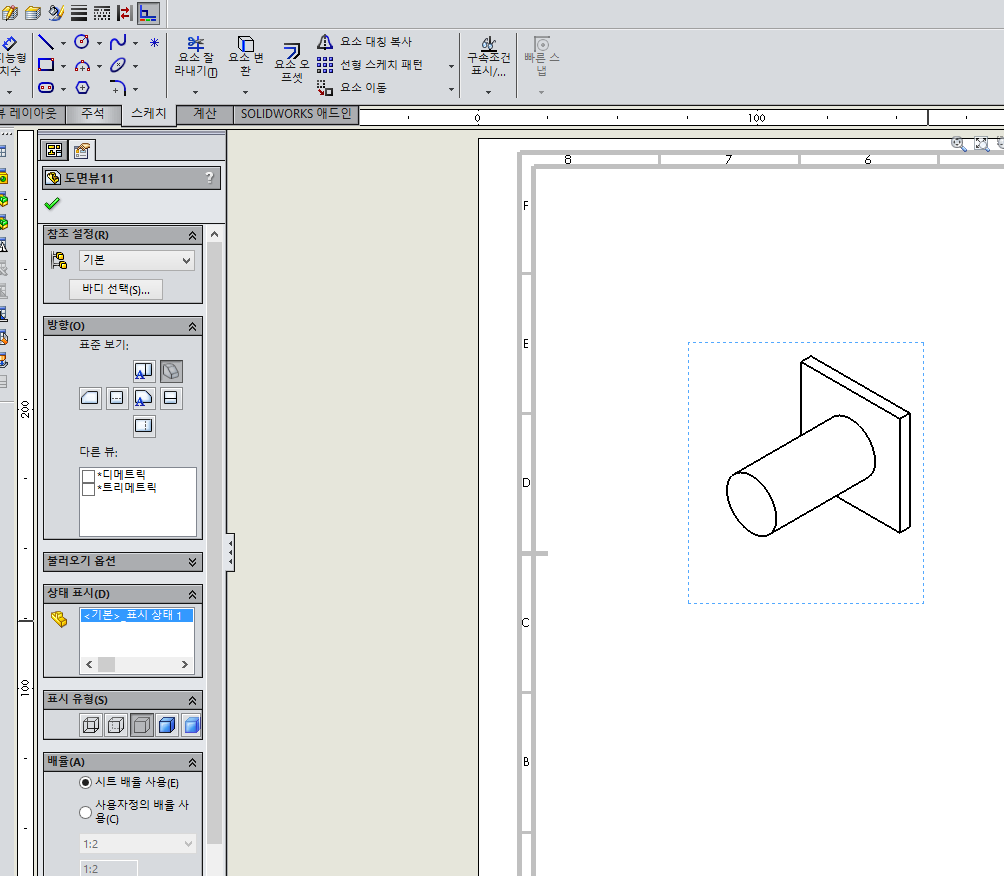The height and width of the screenshot is (876, 1004).
Task: Toggle hidden lines removed display style
Action: (142, 725)
